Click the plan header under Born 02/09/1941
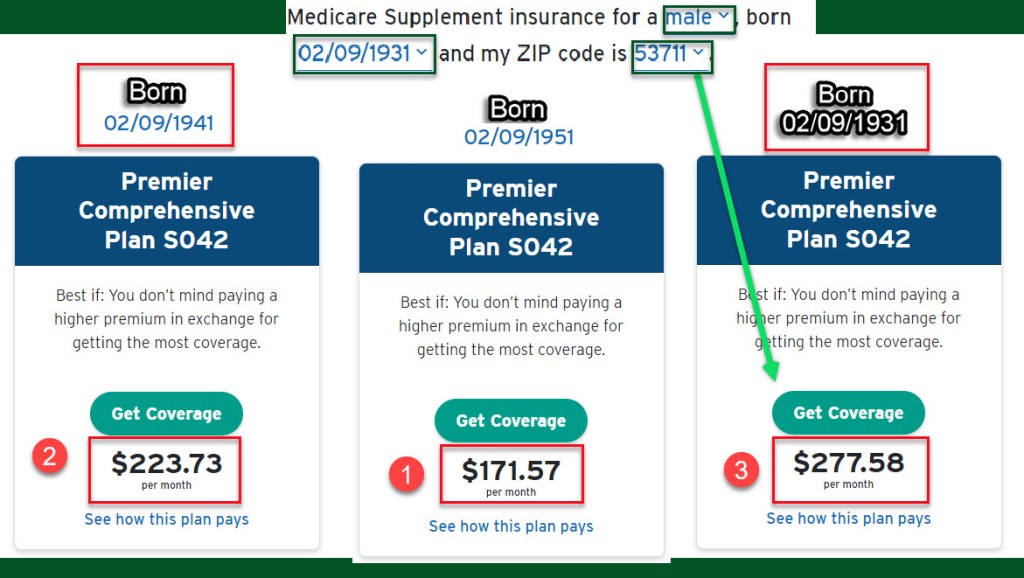Viewport: 1024px width, 578px height. [x=166, y=211]
